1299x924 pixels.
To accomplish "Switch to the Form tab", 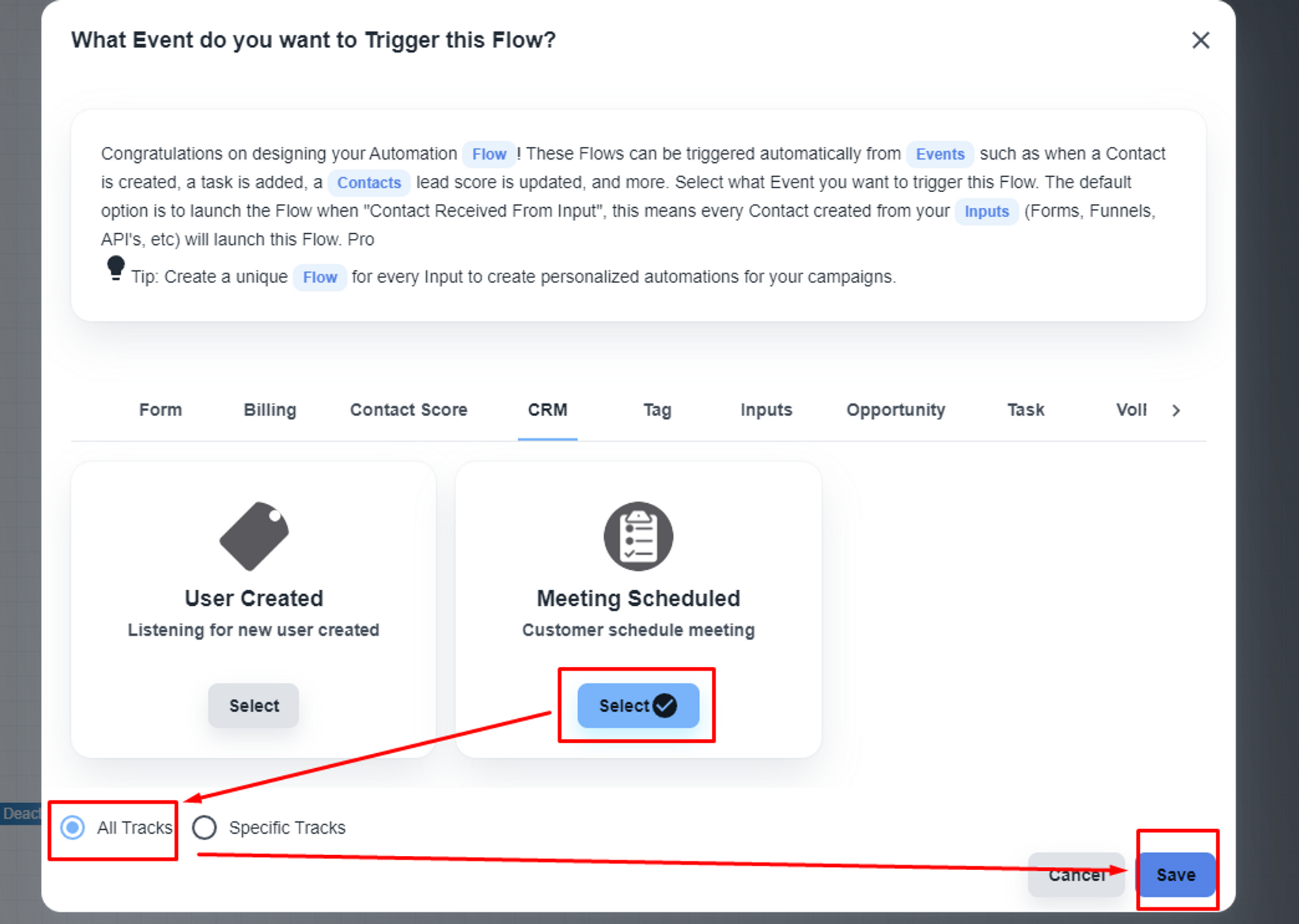I will click(x=160, y=410).
